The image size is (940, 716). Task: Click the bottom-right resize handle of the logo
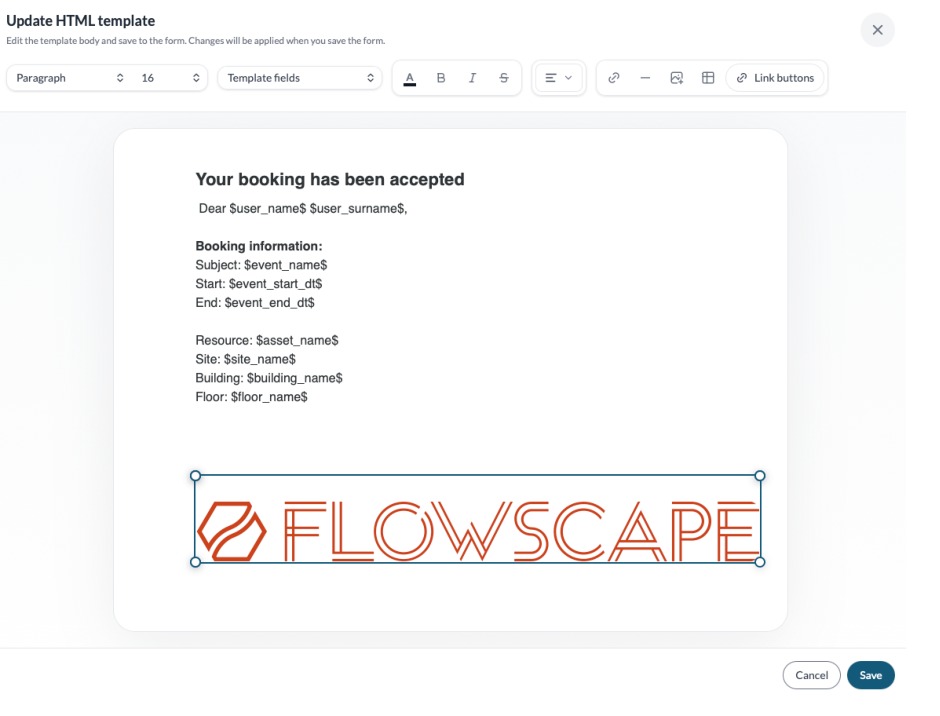pos(760,562)
